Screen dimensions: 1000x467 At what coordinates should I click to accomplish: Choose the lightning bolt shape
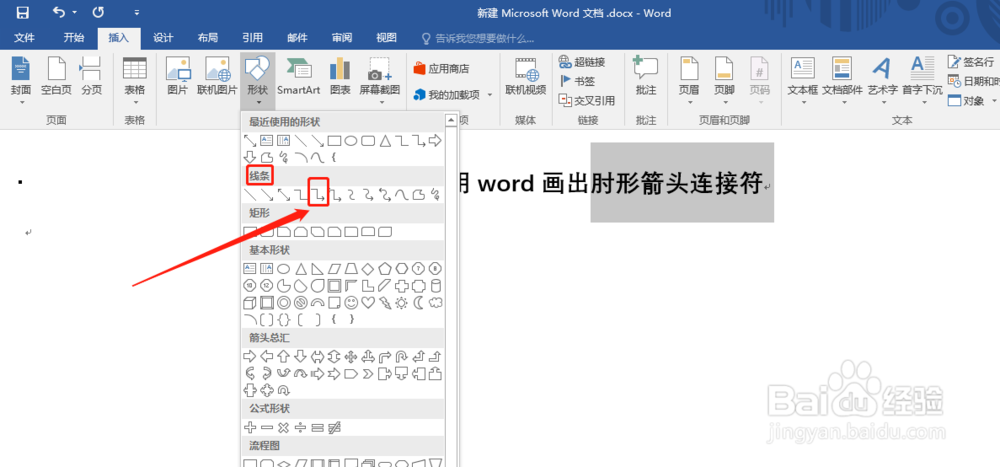[384, 302]
